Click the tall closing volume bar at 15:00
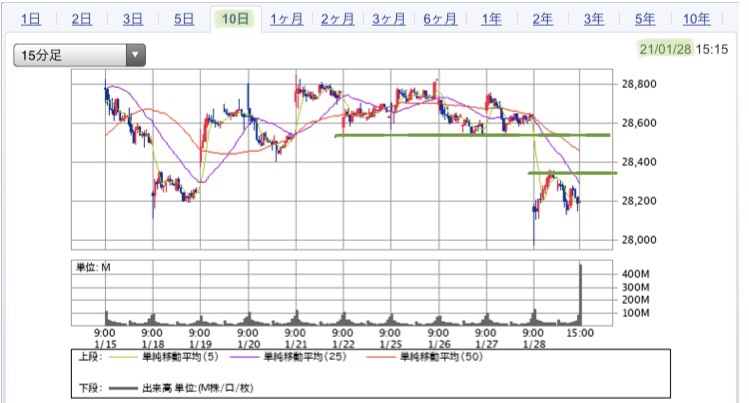Screen dimensions: 749x403 click(x=580, y=295)
